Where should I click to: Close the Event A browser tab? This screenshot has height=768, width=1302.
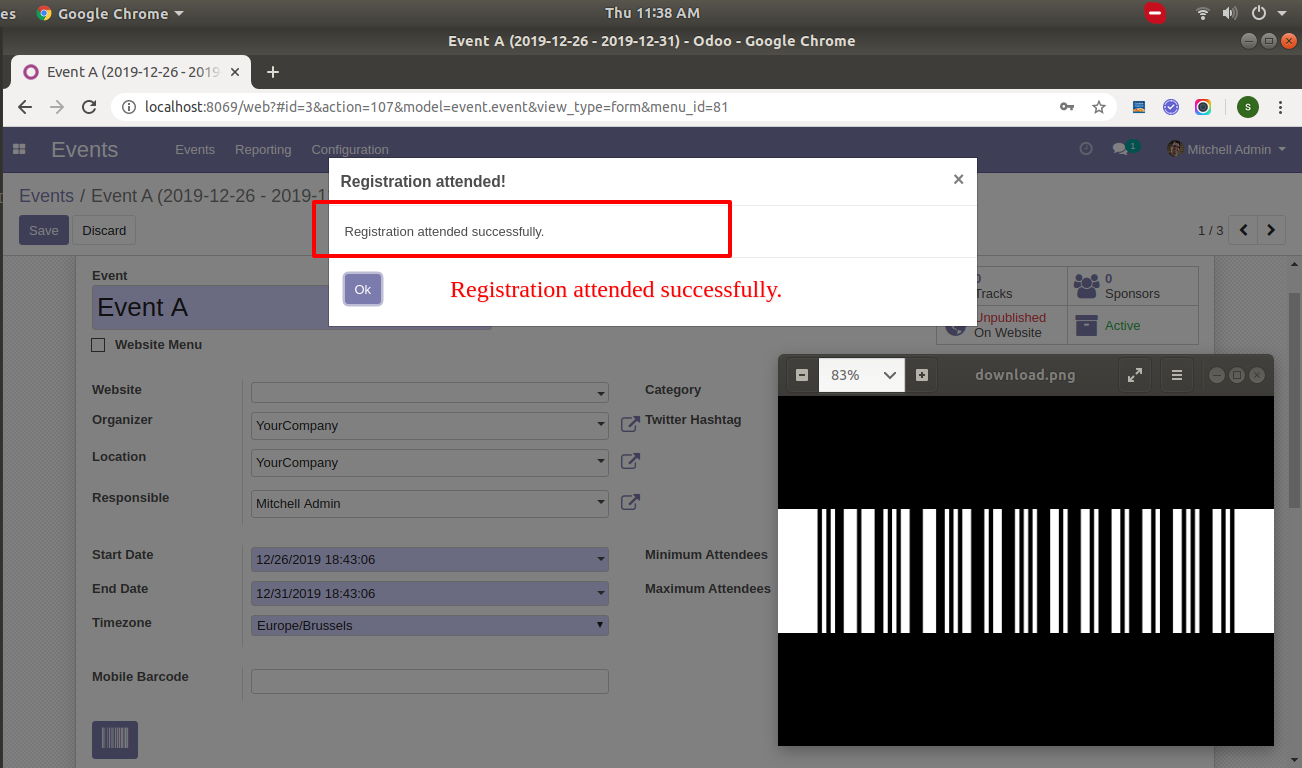pos(236,72)
